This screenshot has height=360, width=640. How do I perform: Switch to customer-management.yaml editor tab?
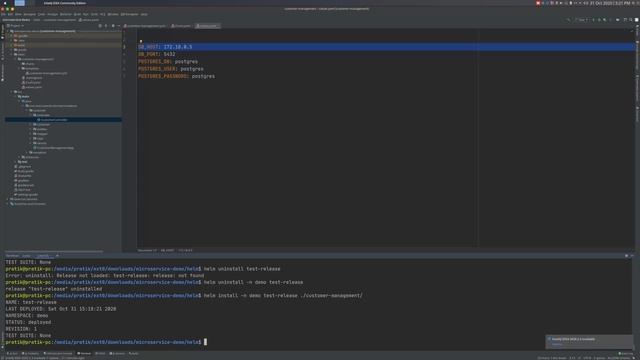coord(145,26)
